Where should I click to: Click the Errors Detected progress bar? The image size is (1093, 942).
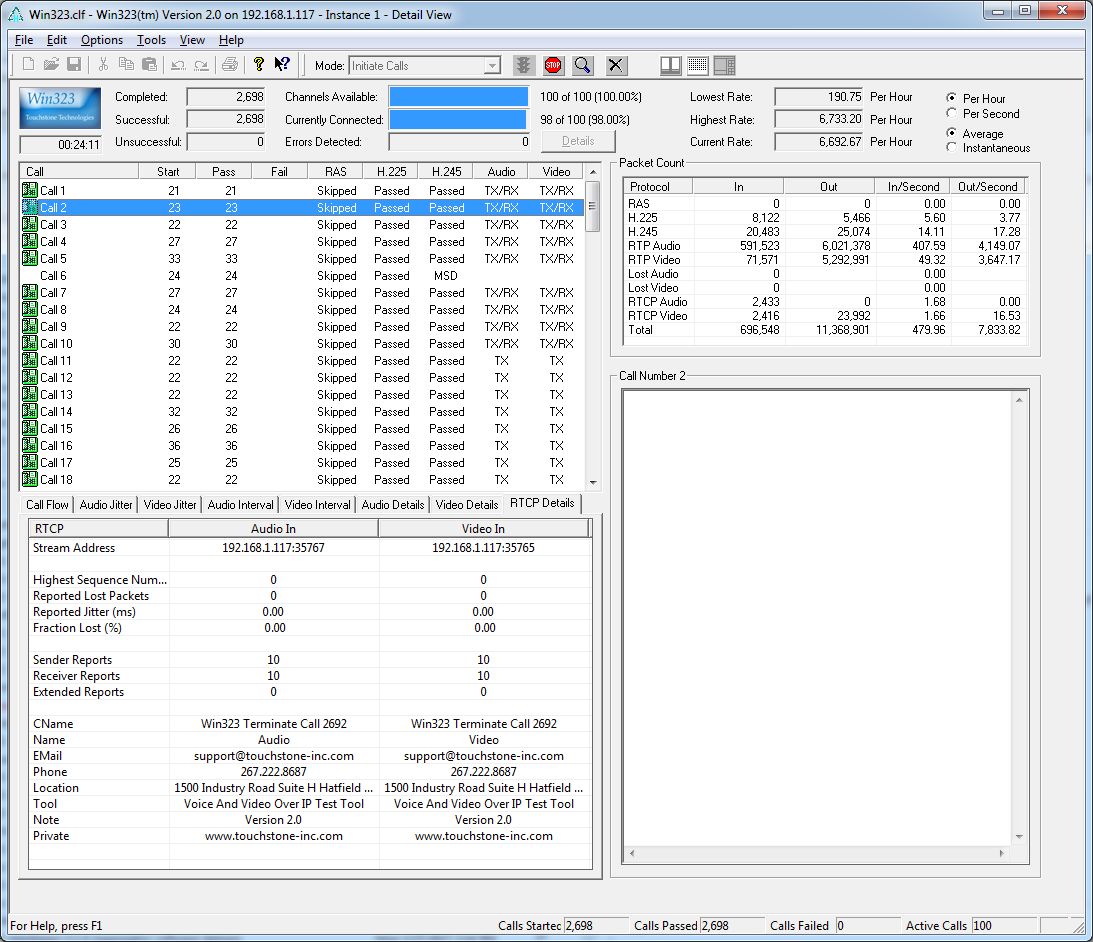click(460, 142)
